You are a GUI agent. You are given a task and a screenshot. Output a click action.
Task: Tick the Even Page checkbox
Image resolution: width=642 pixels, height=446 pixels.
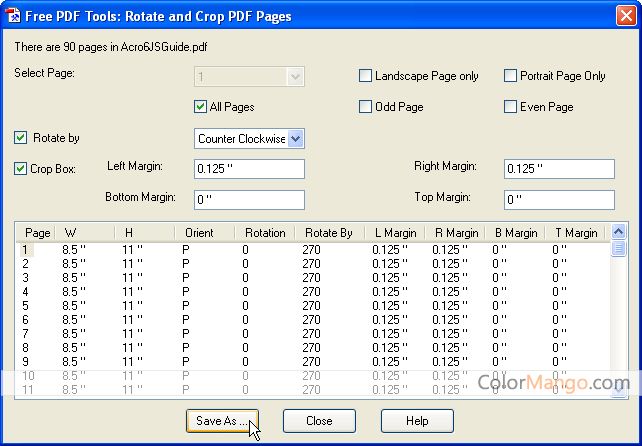point(511,107)
